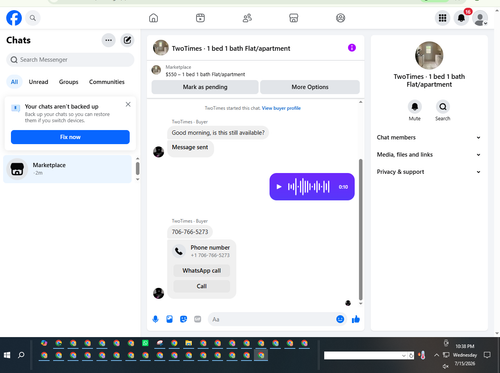The width and height of the screenshot is (500, 373).
Task: Open the Groups profile-circle icon in top navigation
Action: click(340, 18)
